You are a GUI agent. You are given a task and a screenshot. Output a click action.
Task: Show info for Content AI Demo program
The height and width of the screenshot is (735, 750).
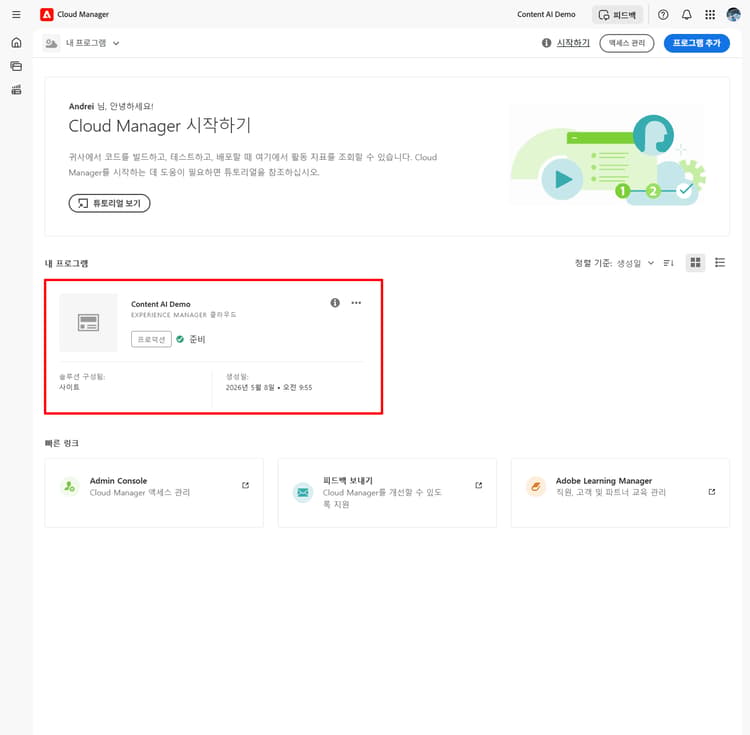coord(335,303)
